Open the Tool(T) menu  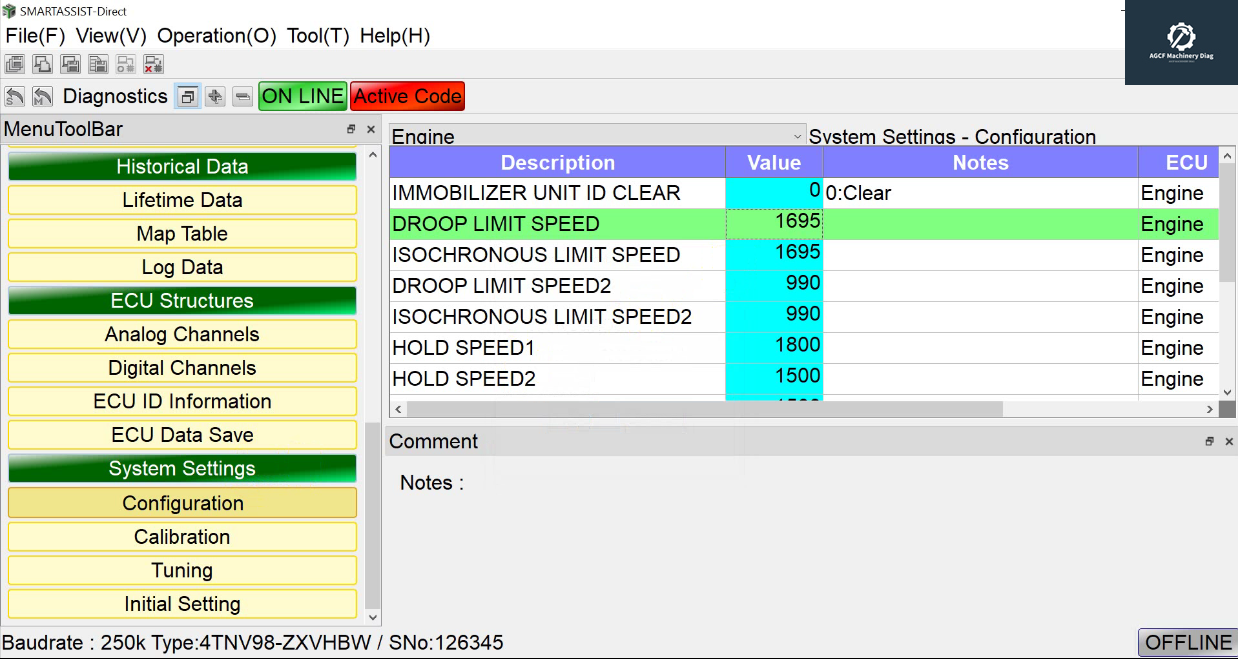318,36
